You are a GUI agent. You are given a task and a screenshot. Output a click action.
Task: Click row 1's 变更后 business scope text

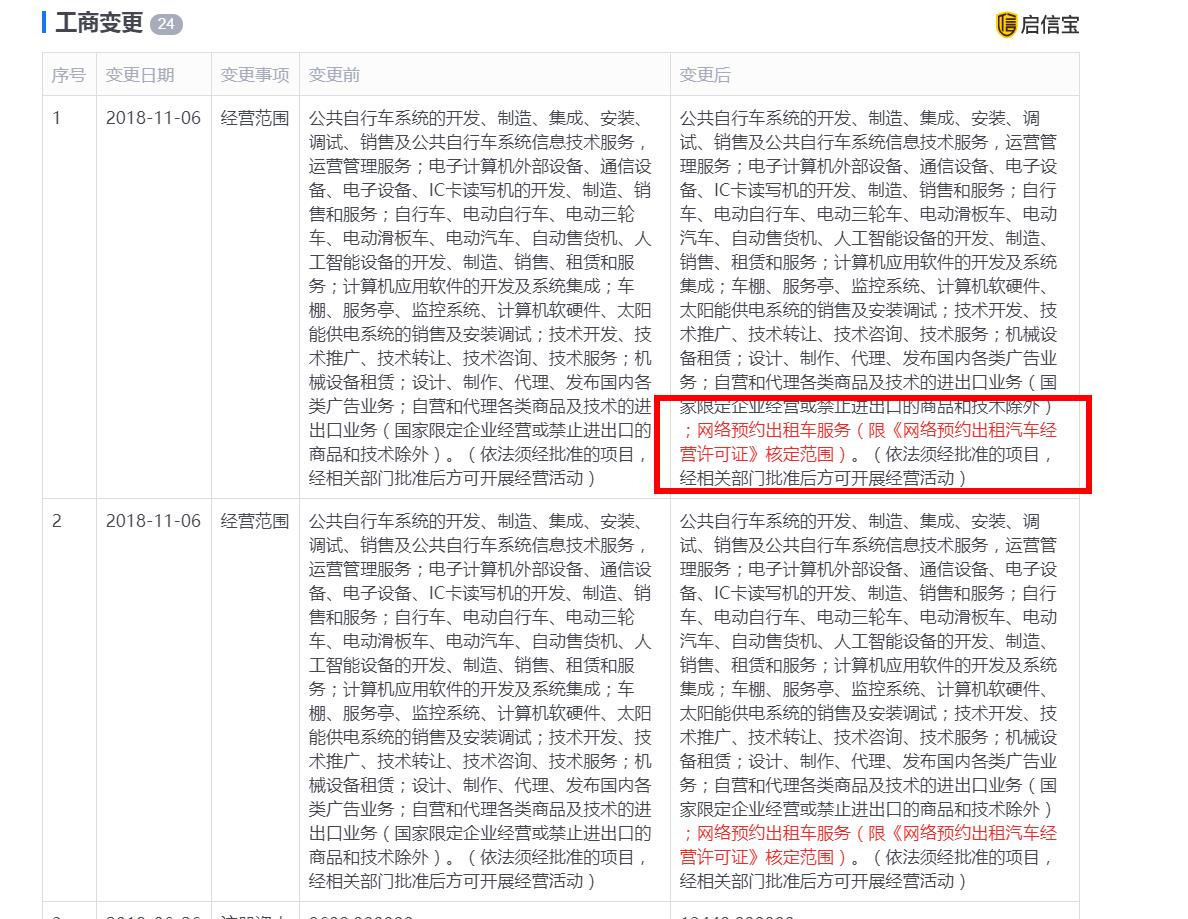pos(868,298)
